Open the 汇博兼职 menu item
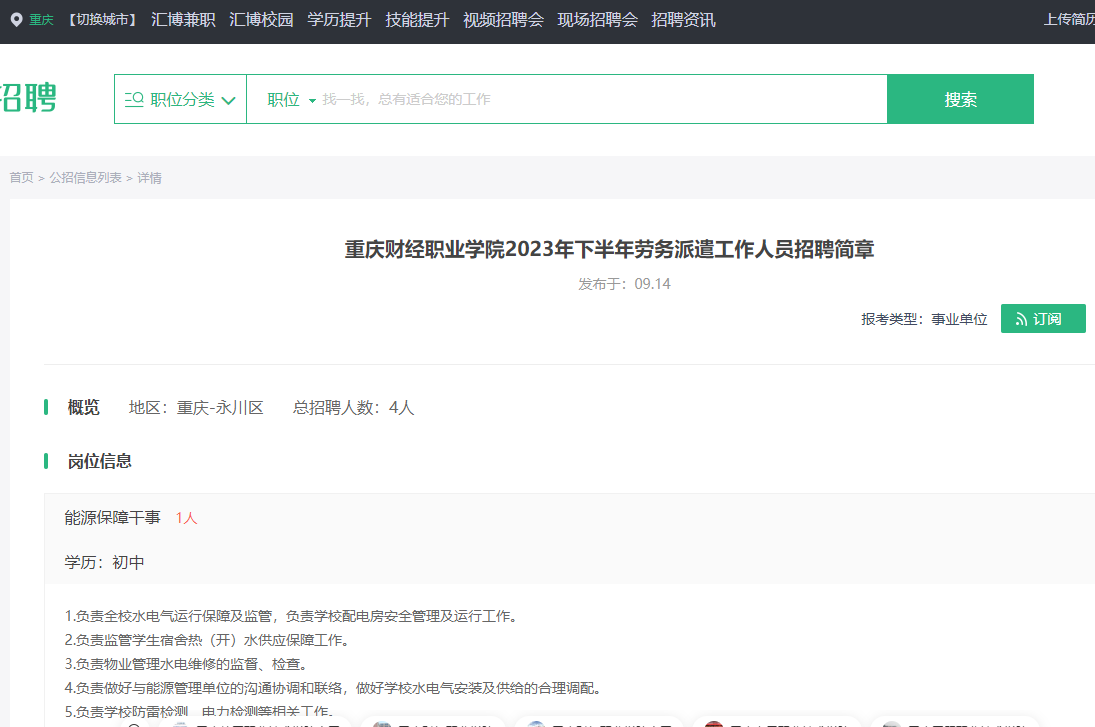The height and width of the screenshot is (727, 1095). tap(183, 20)
